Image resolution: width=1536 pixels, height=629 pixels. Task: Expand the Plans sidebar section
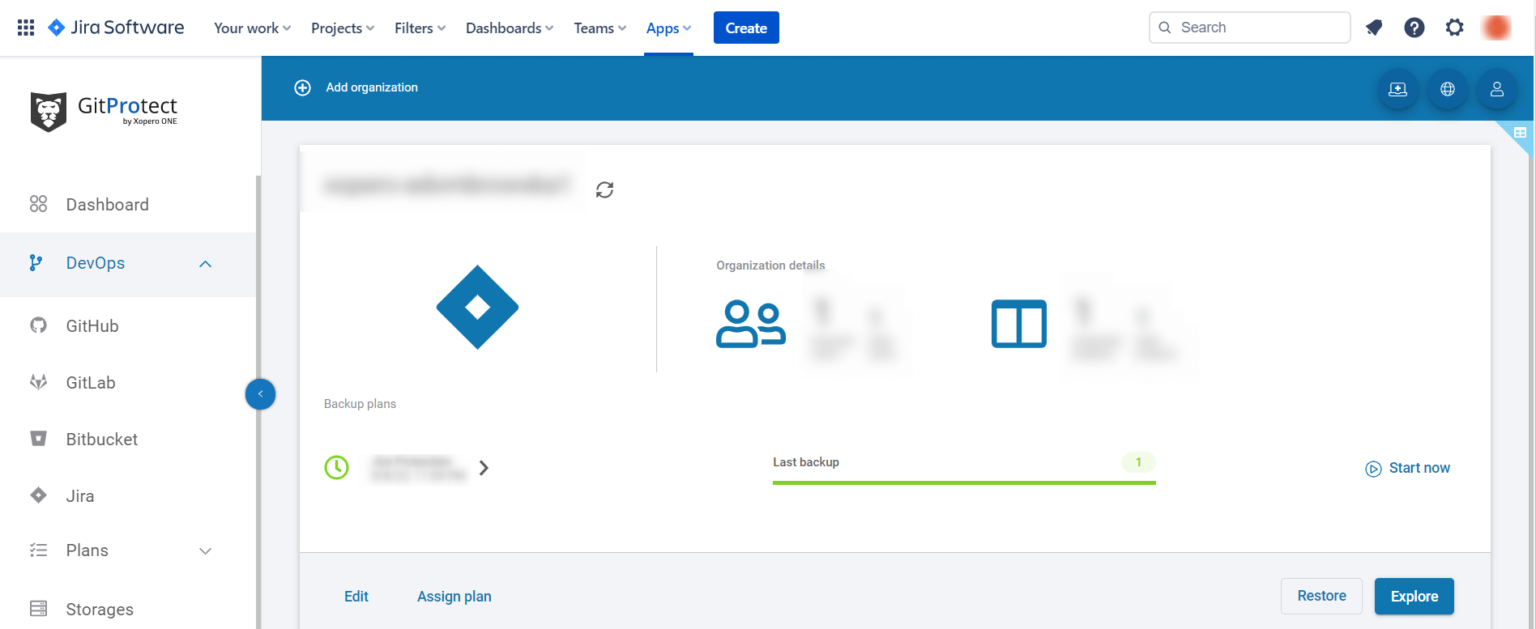click(205, 550)
